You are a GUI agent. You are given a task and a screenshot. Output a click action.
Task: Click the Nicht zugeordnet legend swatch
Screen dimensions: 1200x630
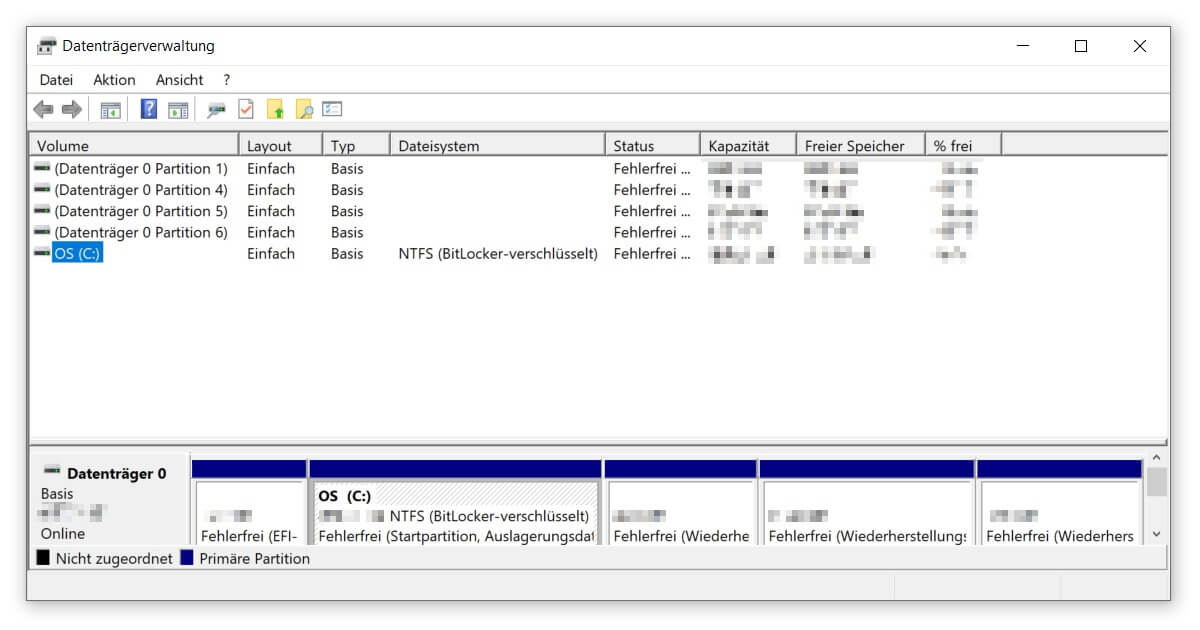(x=40, y=558)
